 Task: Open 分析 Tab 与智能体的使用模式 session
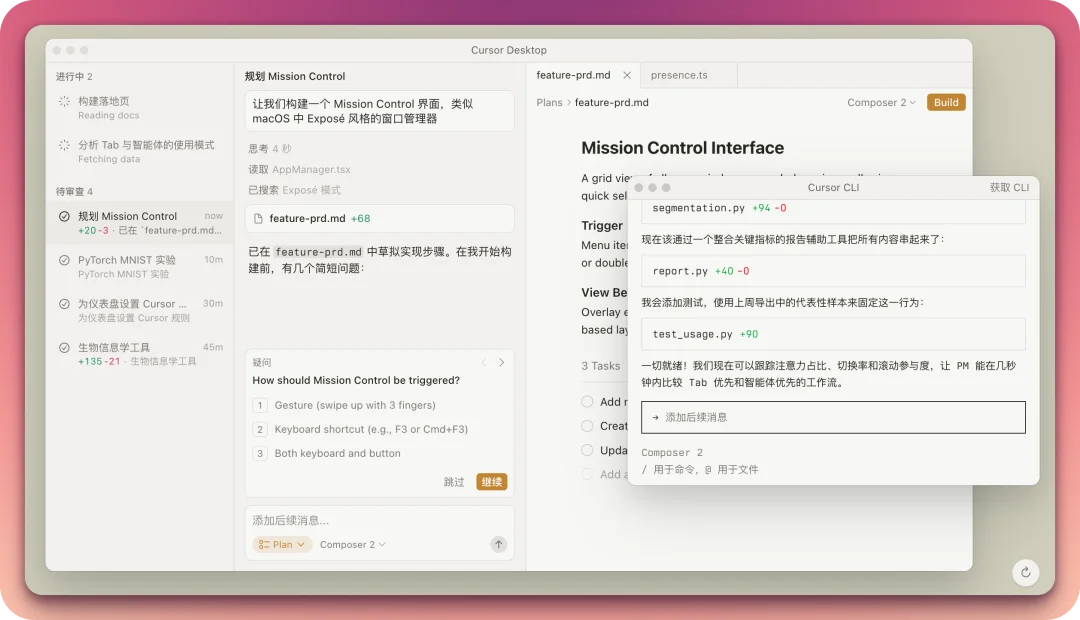[x=141, y=152]
